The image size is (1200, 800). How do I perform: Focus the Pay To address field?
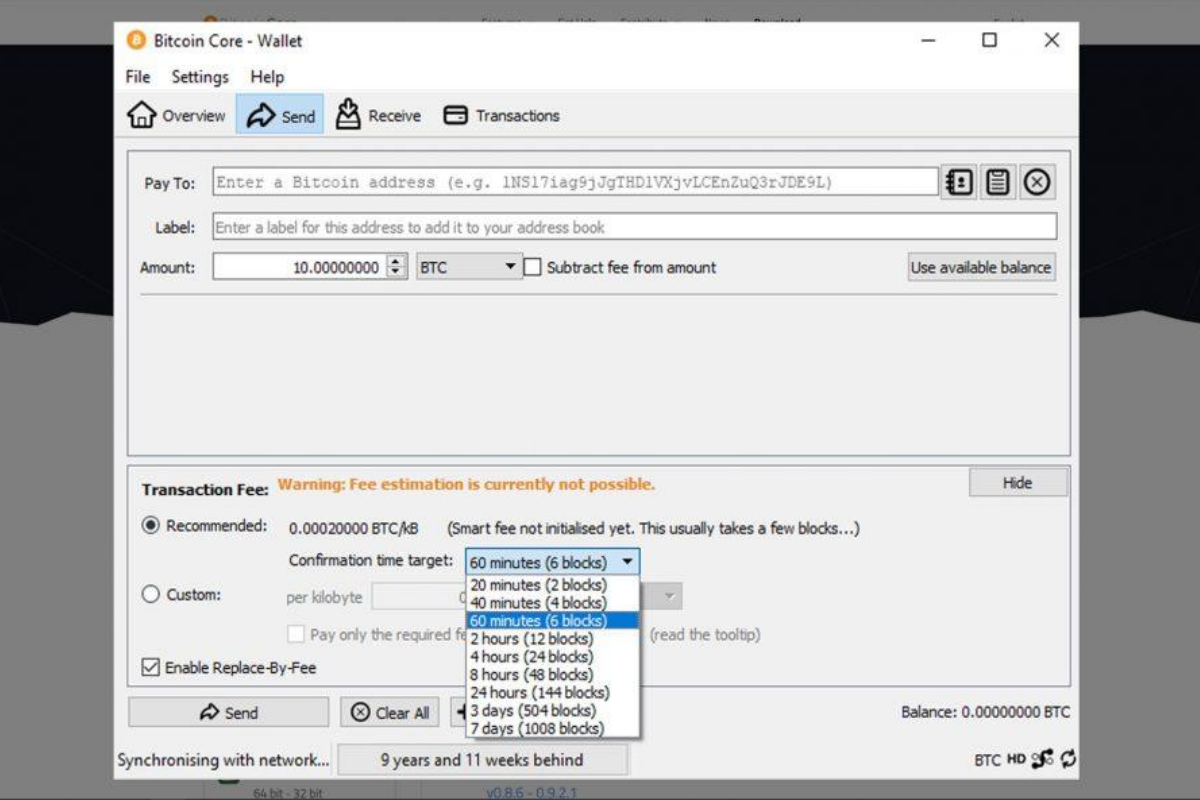(575, 182)
